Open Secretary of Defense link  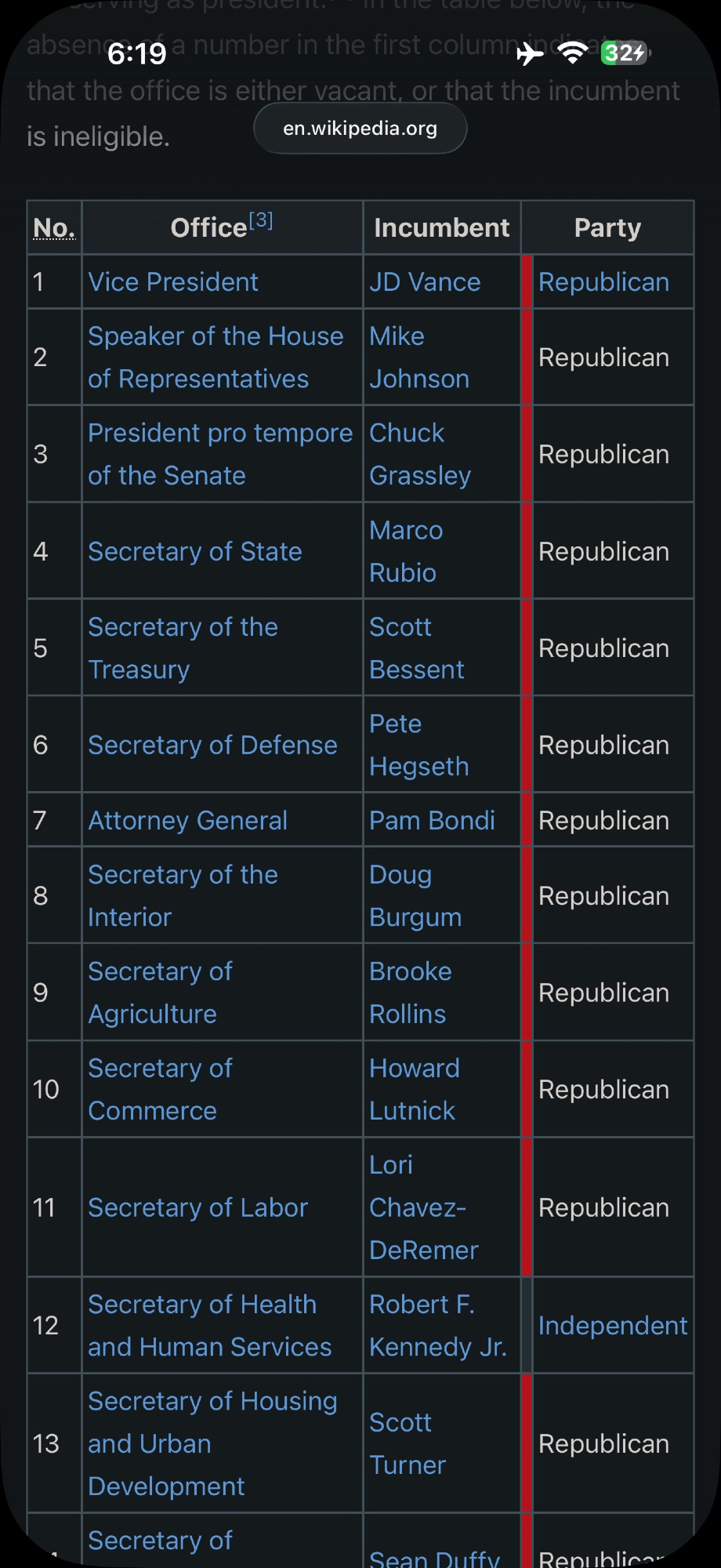[x=212, y=746]
